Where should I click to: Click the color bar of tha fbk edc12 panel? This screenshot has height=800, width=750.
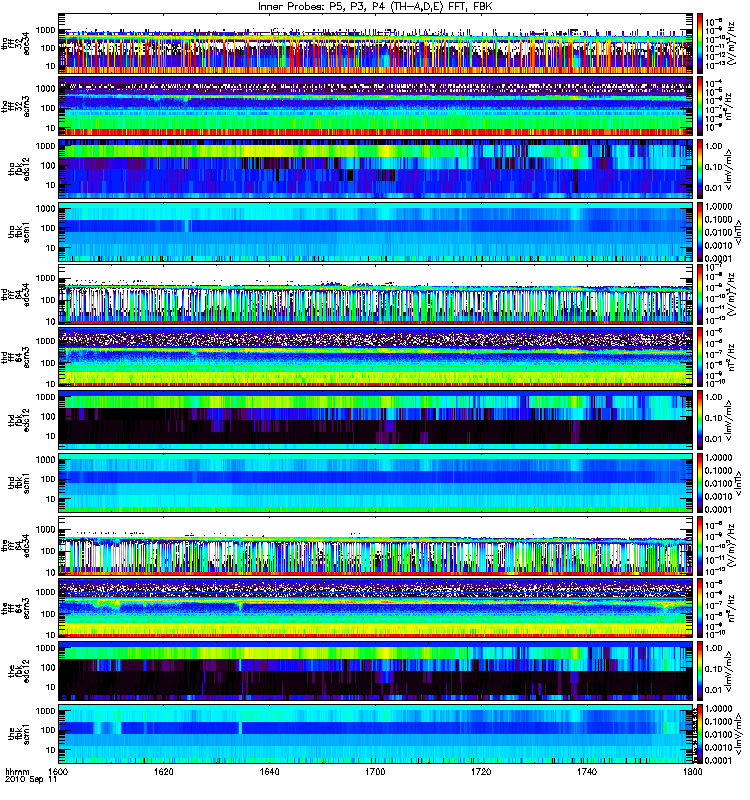pos(700,168)
